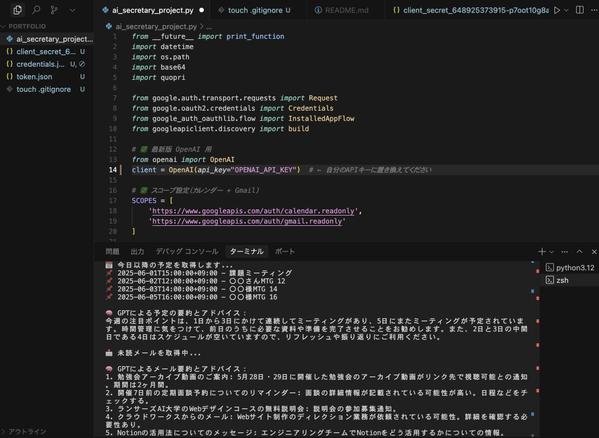Click ai_secretary_project.py breadcrumb path

pyautogui.click(x=156, y=27)
